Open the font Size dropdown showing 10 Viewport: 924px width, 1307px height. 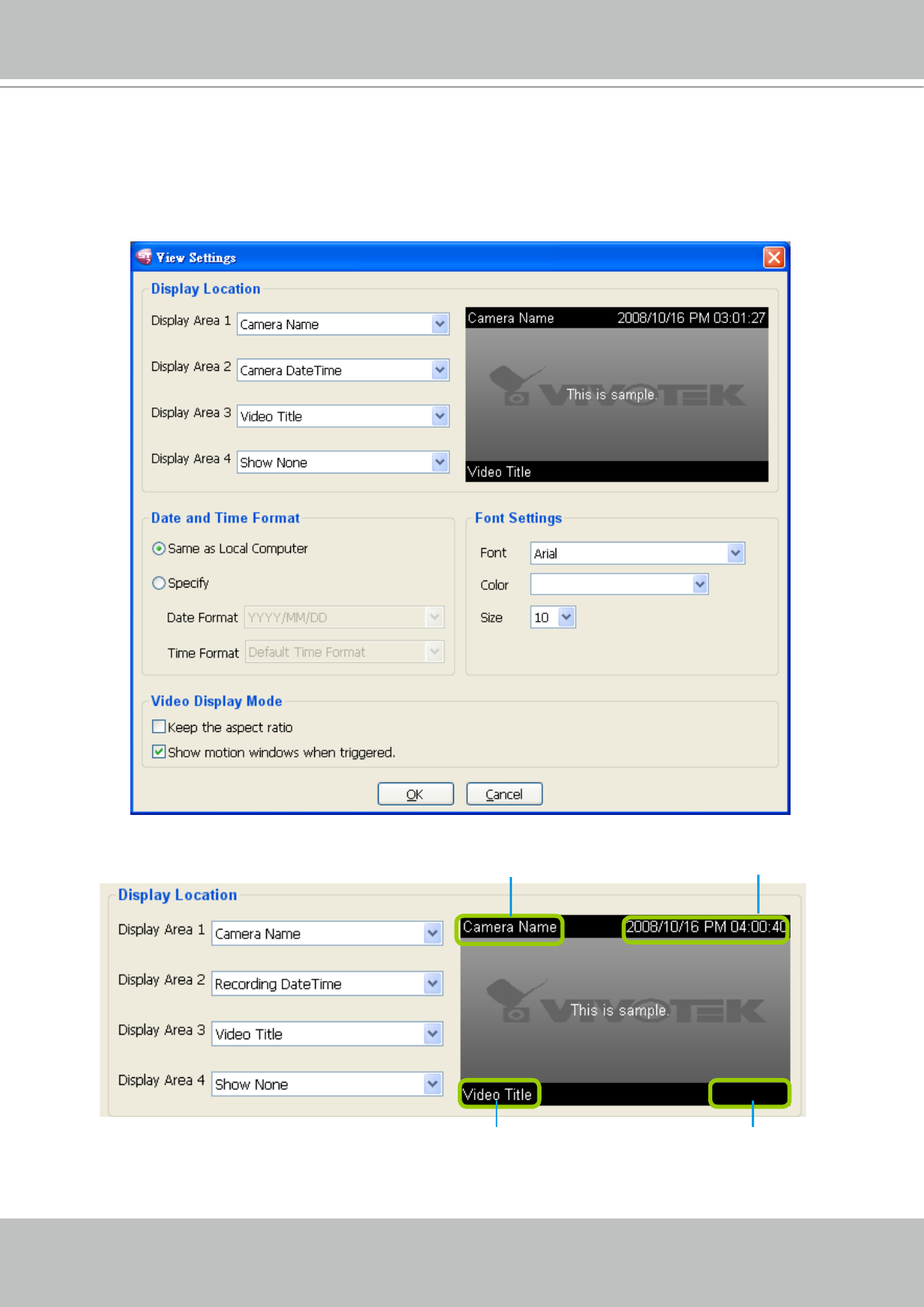pyautogui.click(x=553, y=617)
